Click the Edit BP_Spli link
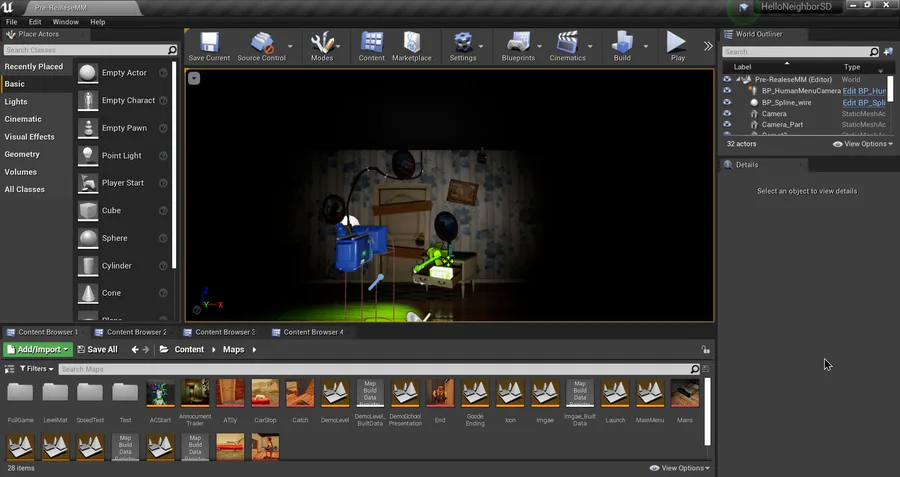 864,102
